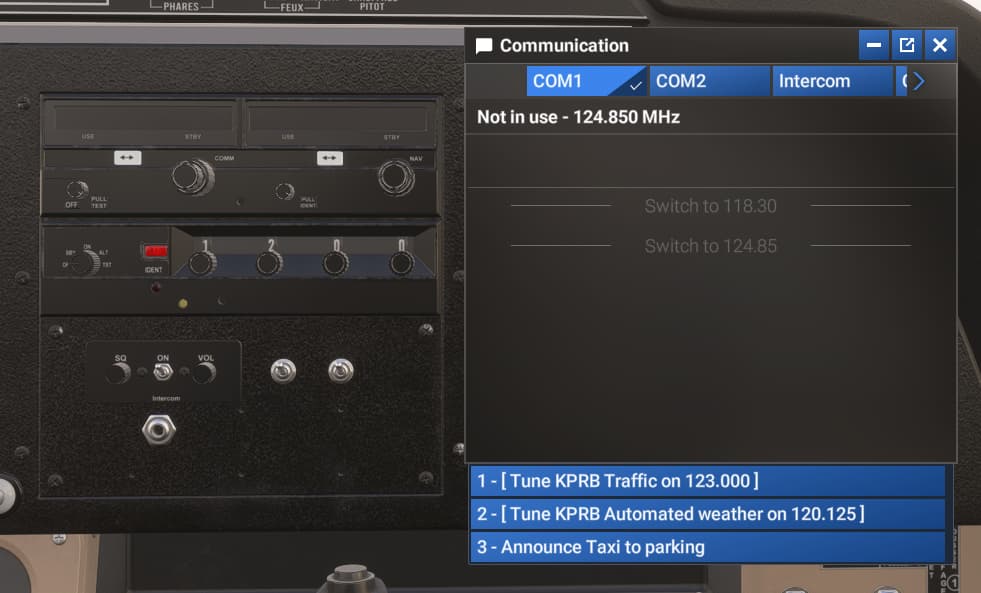Switch to the COM2 tab
Viewport: 981px width, 593px height.
click(x=709, y=81)
